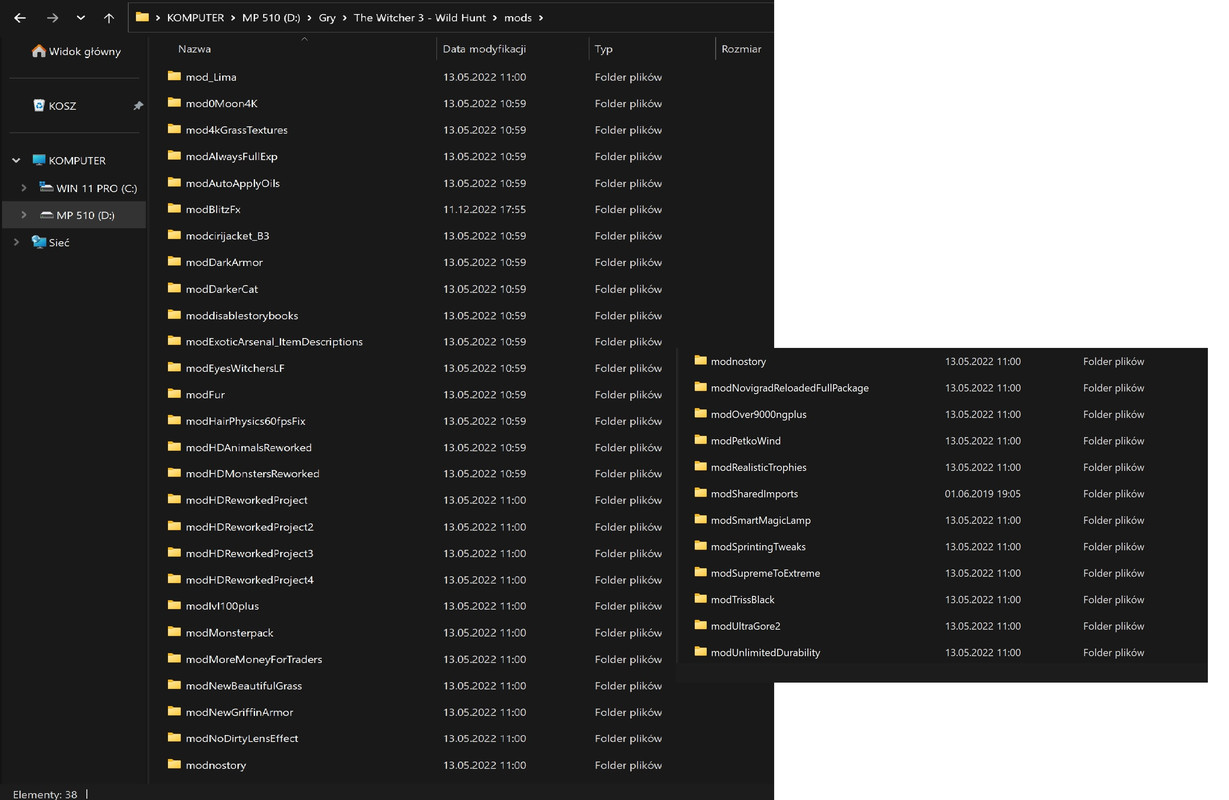Image resolution: width=1229 pixels, height=800 pixels.
Task: Select the modAutoApplyOils folder icon
Action: click(174, 182)
